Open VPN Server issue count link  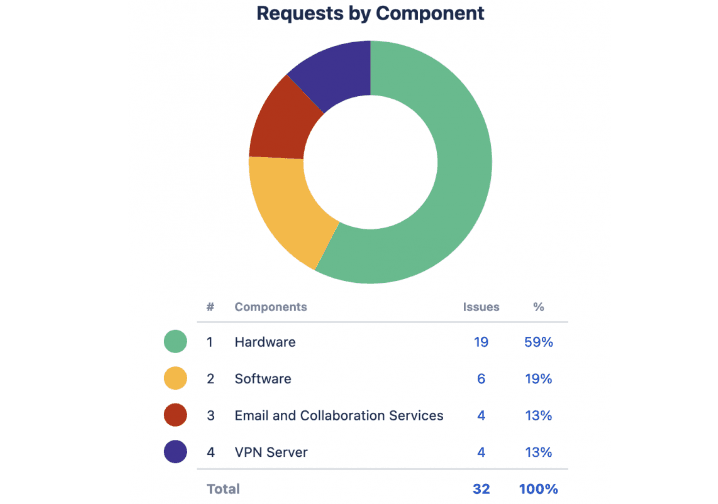[x=481, y=452]
